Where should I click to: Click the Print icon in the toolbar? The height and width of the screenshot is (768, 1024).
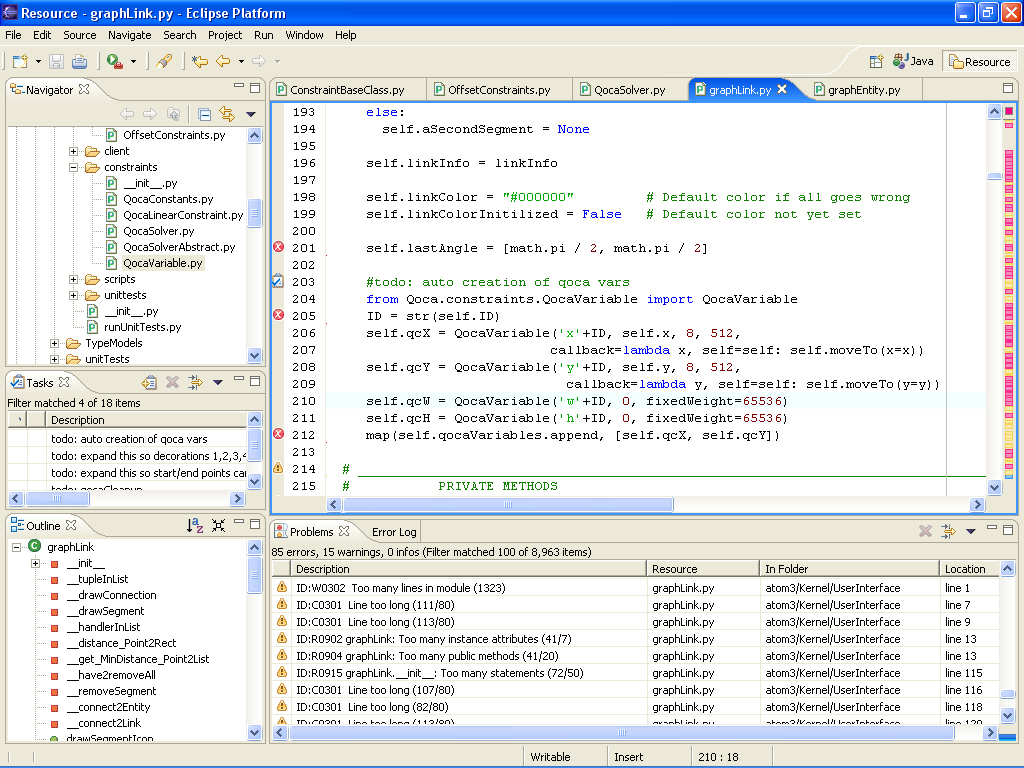80,61
